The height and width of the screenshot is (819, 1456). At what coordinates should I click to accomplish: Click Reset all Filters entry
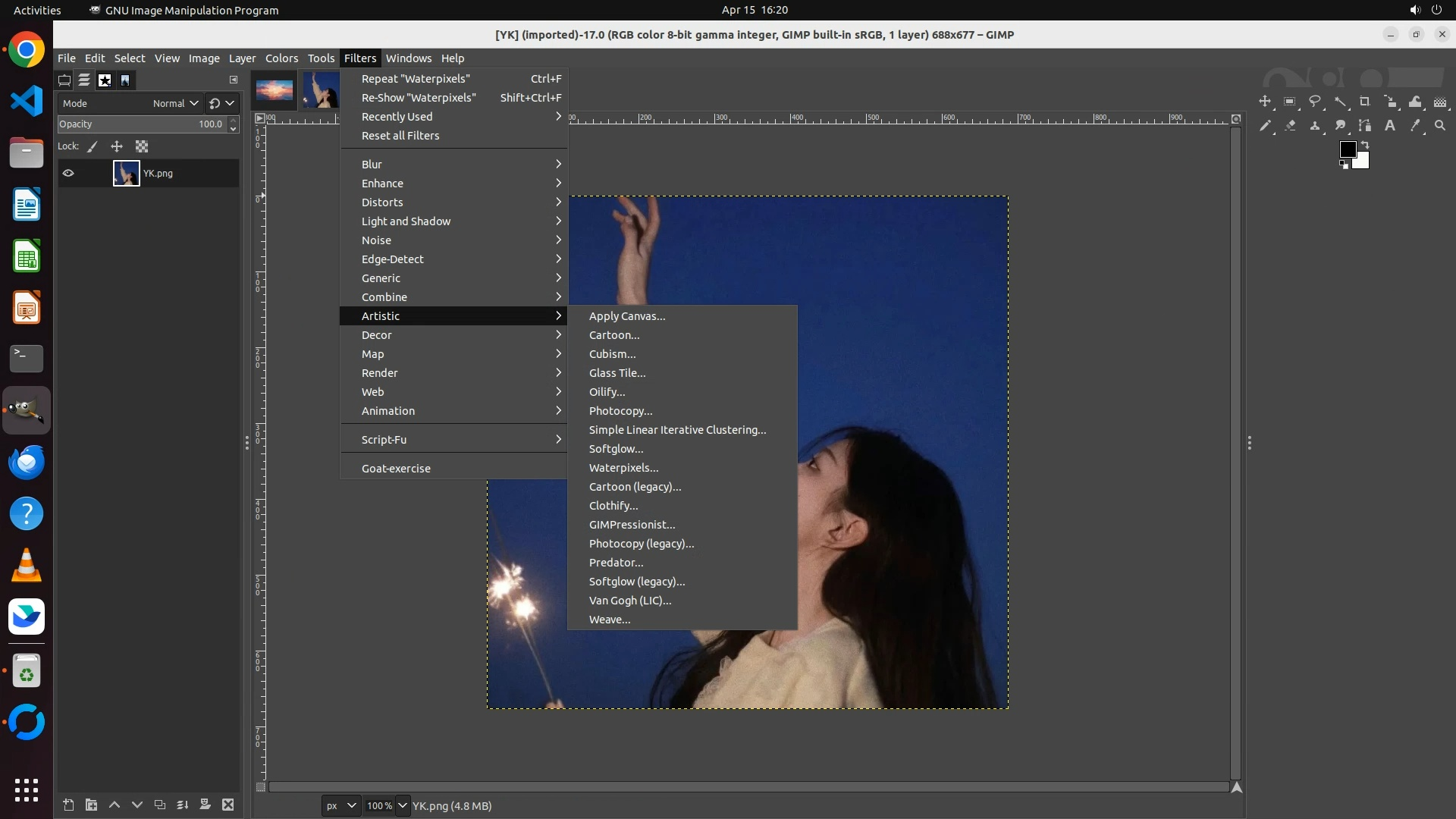[x=400, y=136]
